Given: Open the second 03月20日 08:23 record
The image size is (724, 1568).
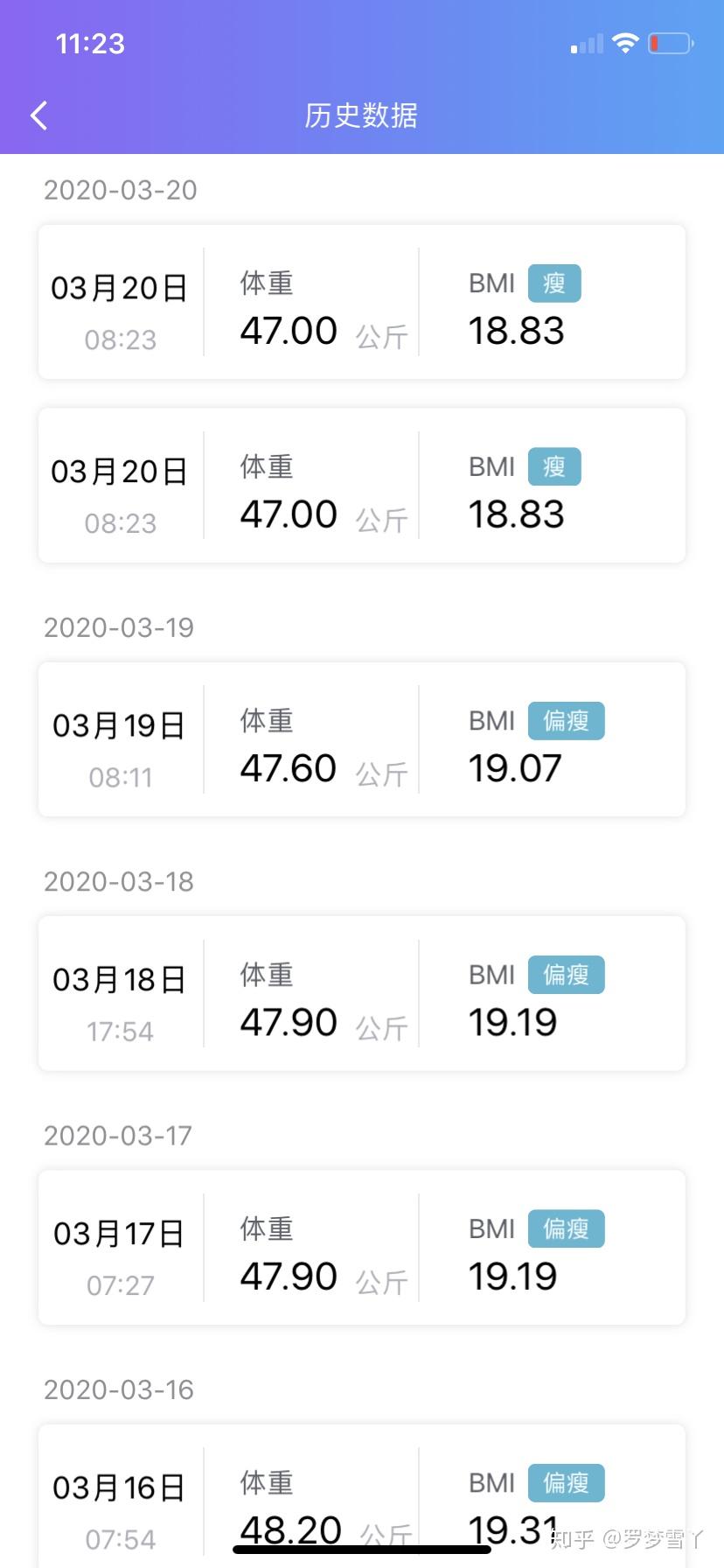Looking at the screenshot, I should 362,486.
